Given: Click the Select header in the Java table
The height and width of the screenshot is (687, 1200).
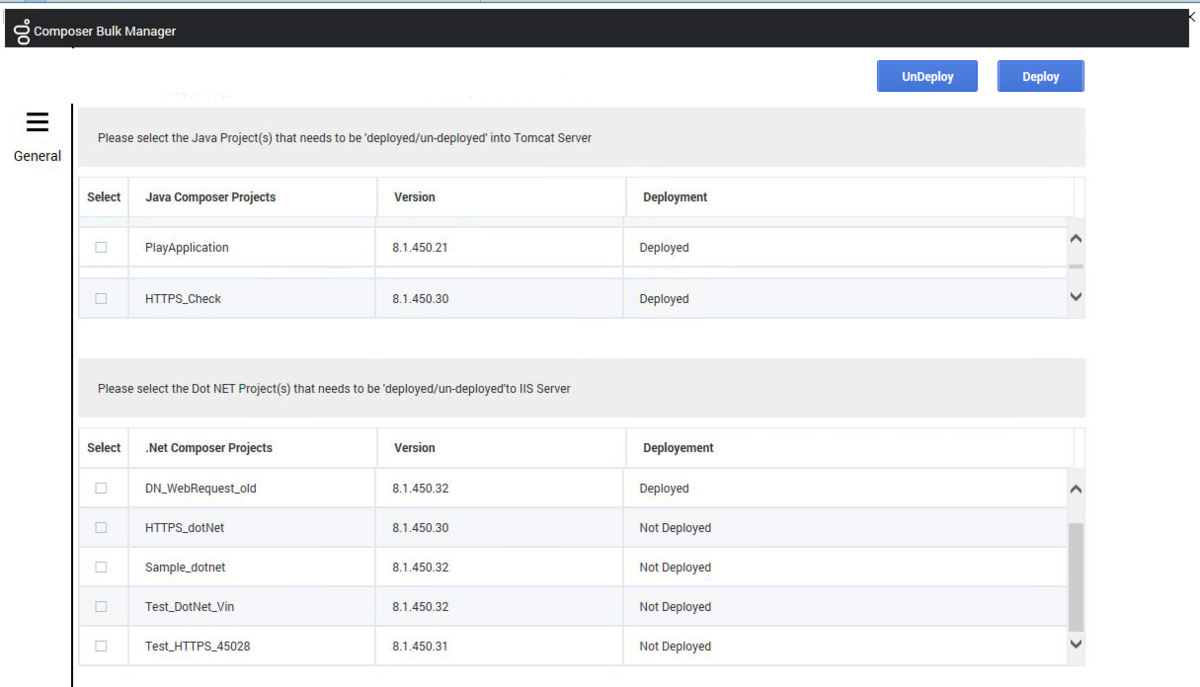Looking at the screenshot, I should tap(104, 197).
